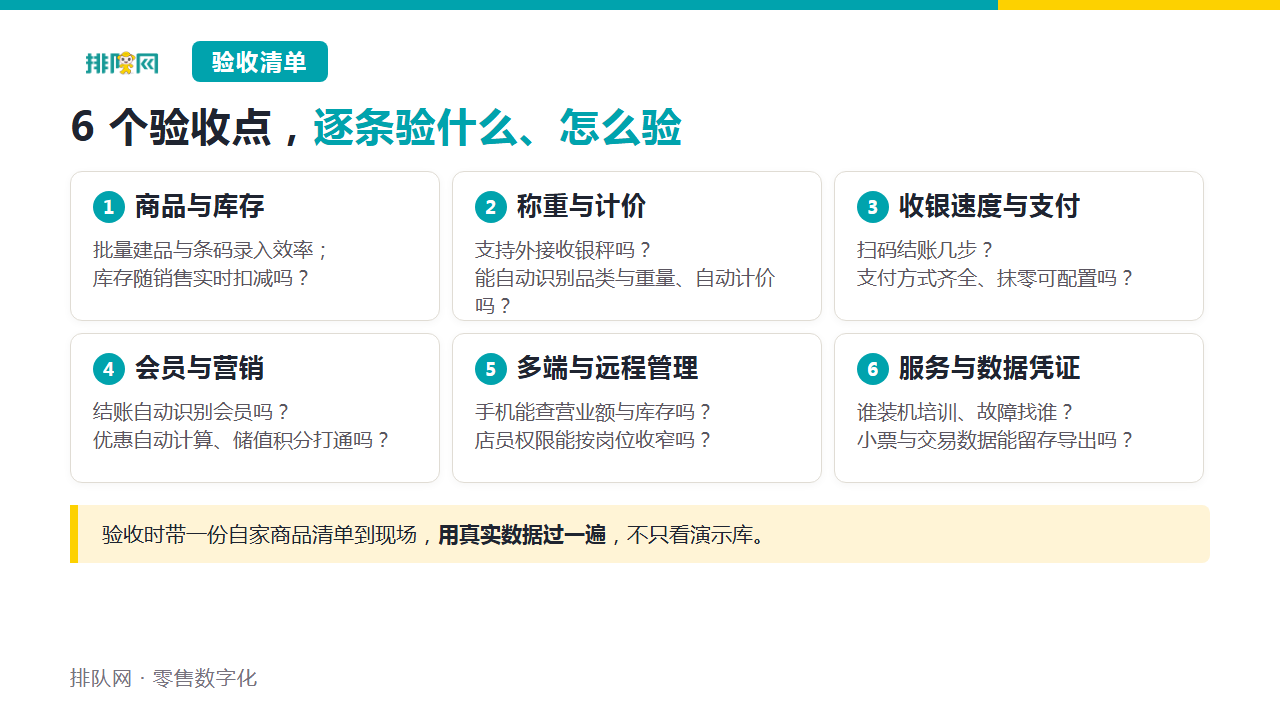Click the bold phrase 用真实数据过一遍

coord(522,535)
